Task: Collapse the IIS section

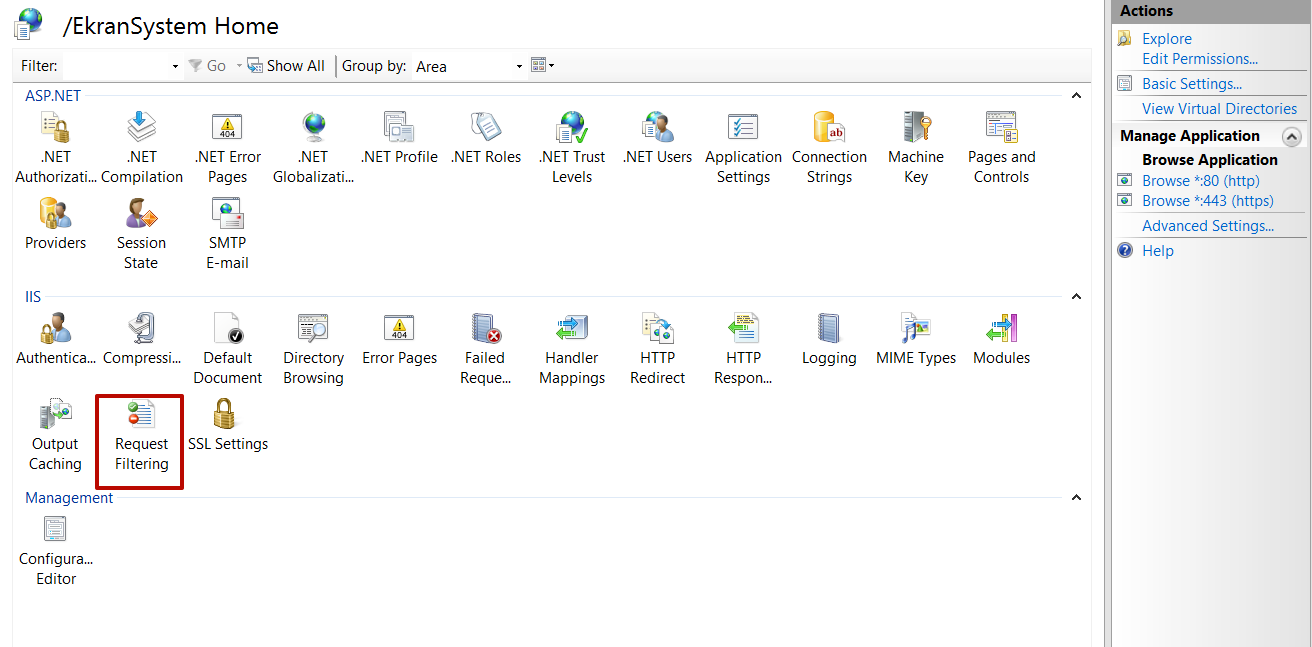Action: (1076, 297)
